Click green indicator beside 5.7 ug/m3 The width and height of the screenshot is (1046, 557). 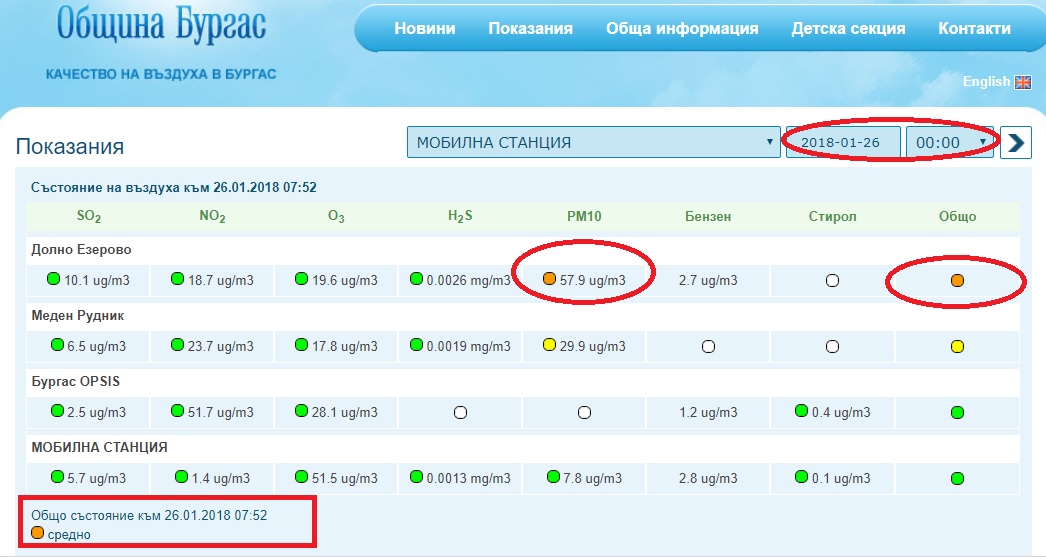[x=57, y=477]
